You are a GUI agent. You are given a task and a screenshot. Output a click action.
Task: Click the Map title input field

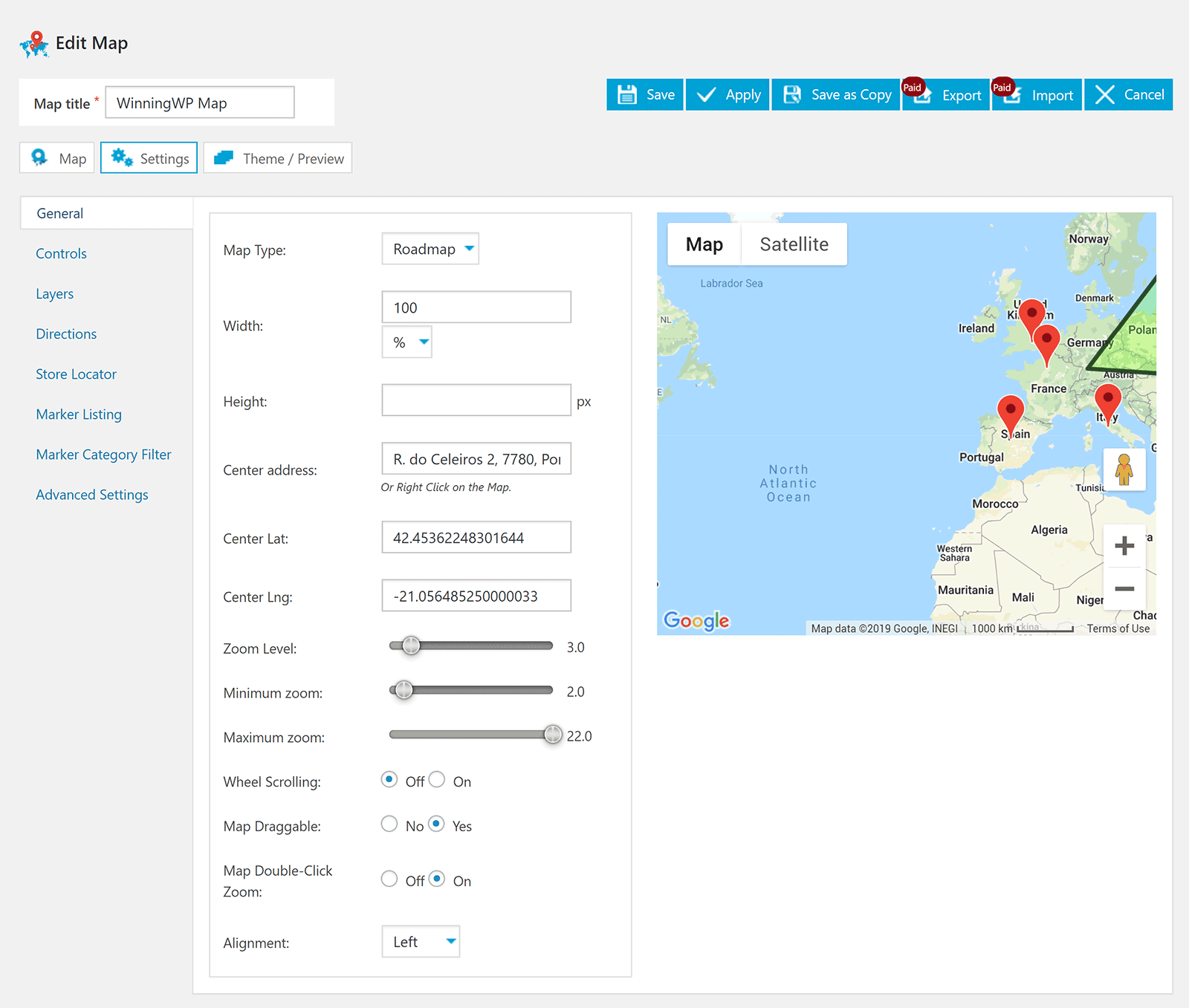[200, 103]
